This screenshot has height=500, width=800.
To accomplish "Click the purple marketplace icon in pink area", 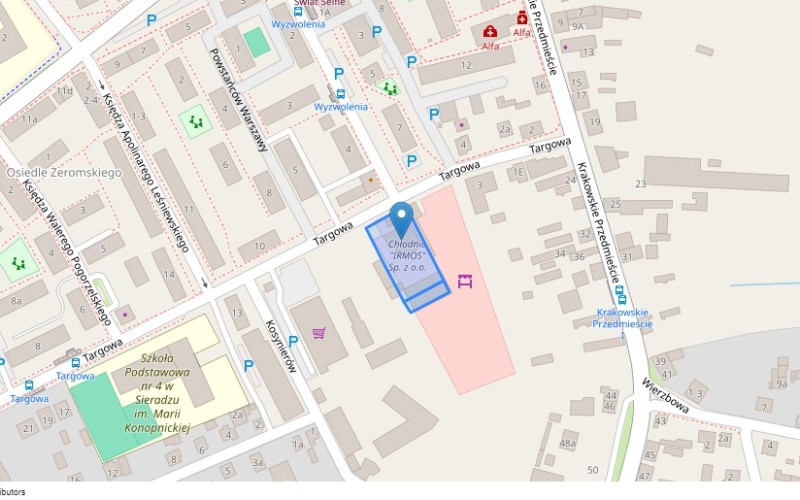I will pyautogui.click(x=465, y=281).
